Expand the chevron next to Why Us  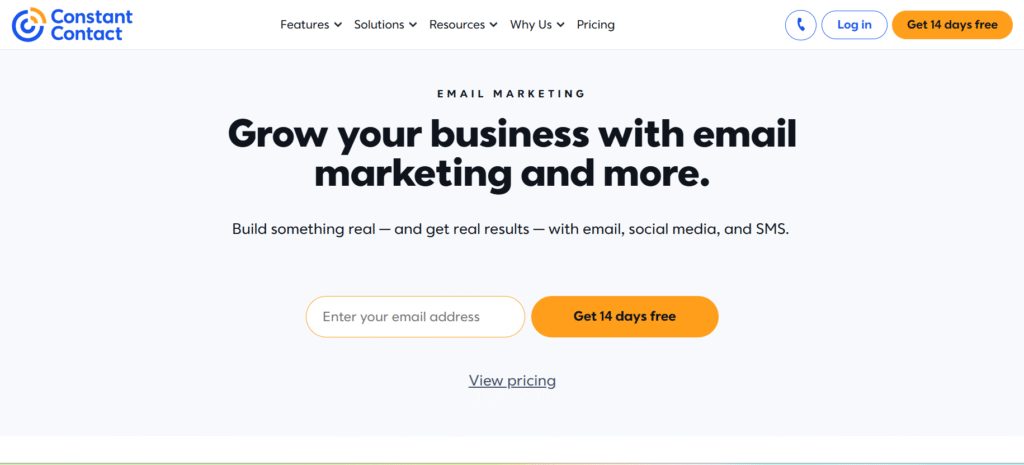click(561, 25)
